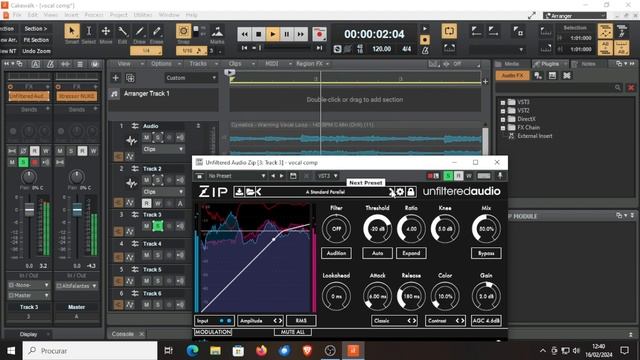This screenshot has width=640, height=360.
Task: Open the No Preset dropdown in plugin header
Action: coord(237,176)
